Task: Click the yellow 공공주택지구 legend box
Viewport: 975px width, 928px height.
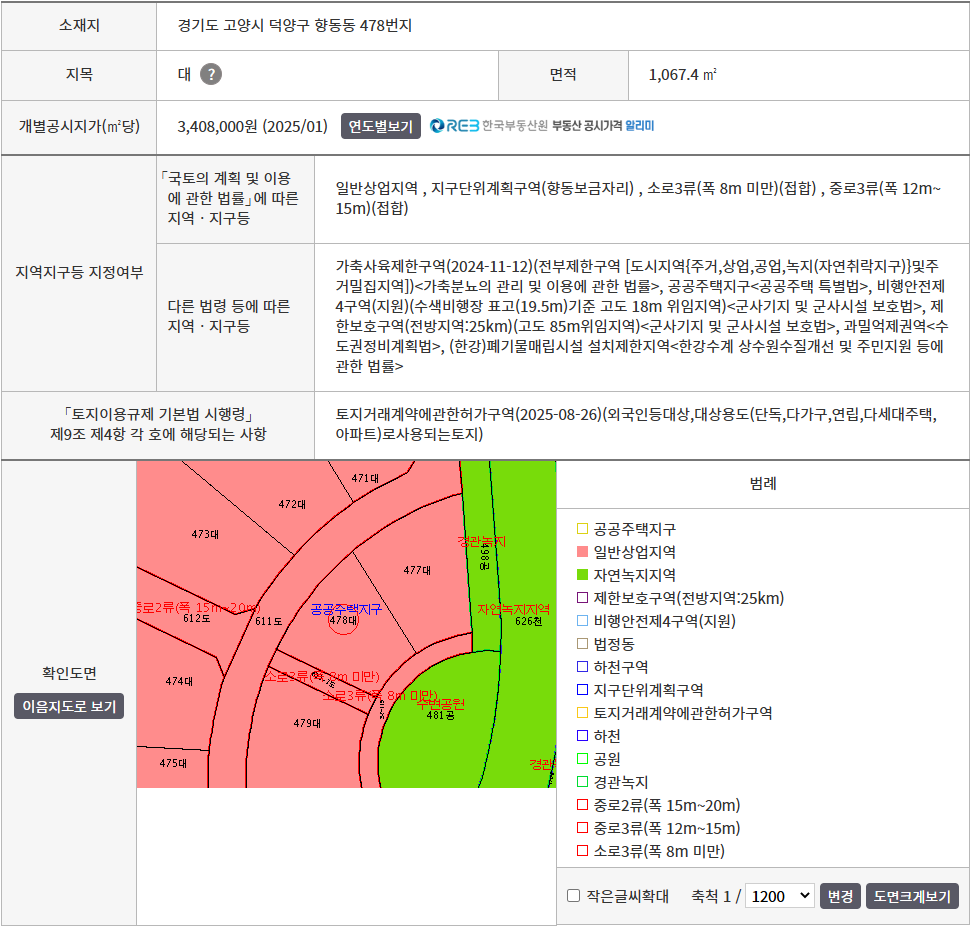Action: click(583, 529)
